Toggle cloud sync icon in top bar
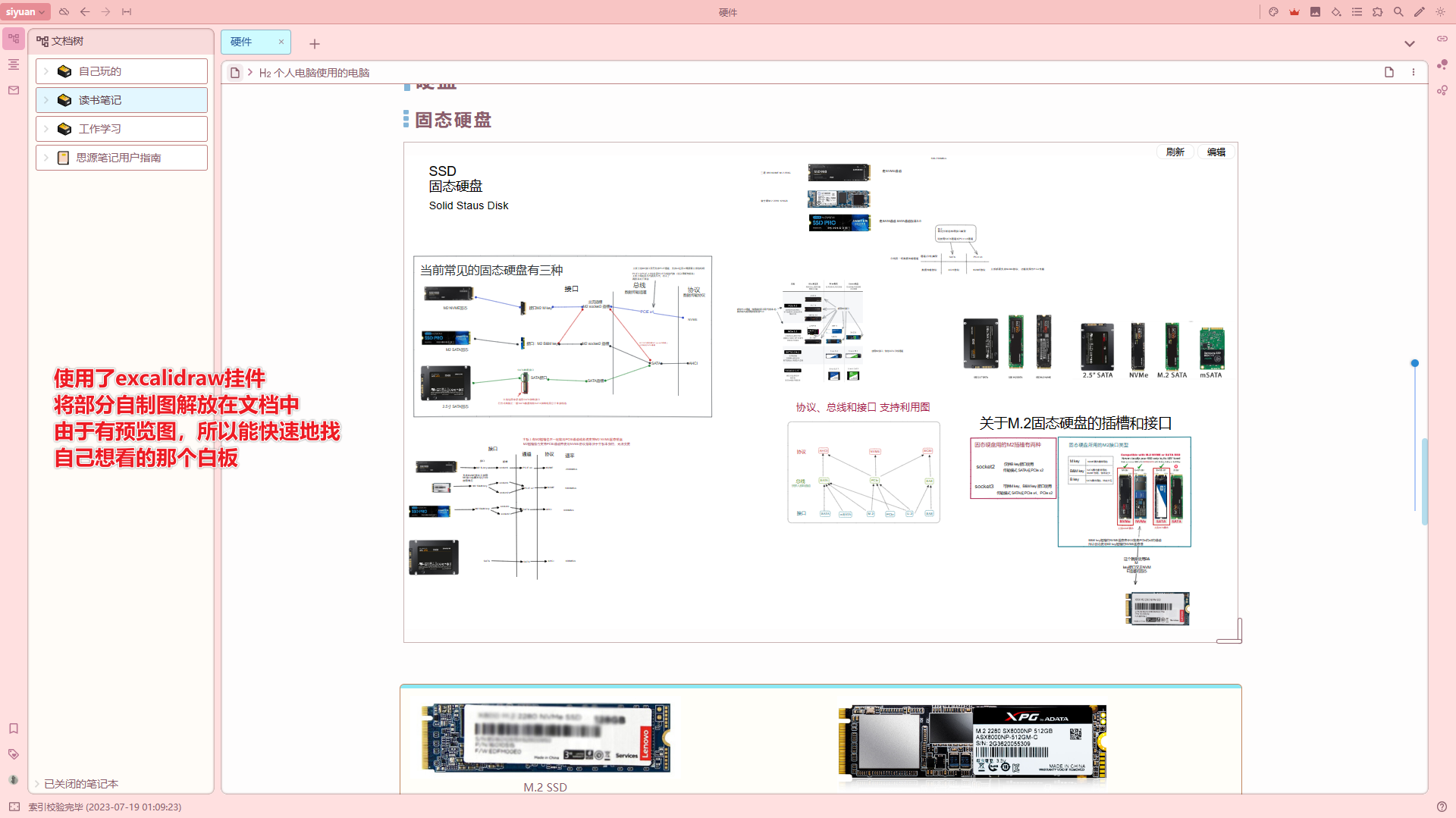The width and height of the screenshot is (1456, 818). [x=64, y=12]
